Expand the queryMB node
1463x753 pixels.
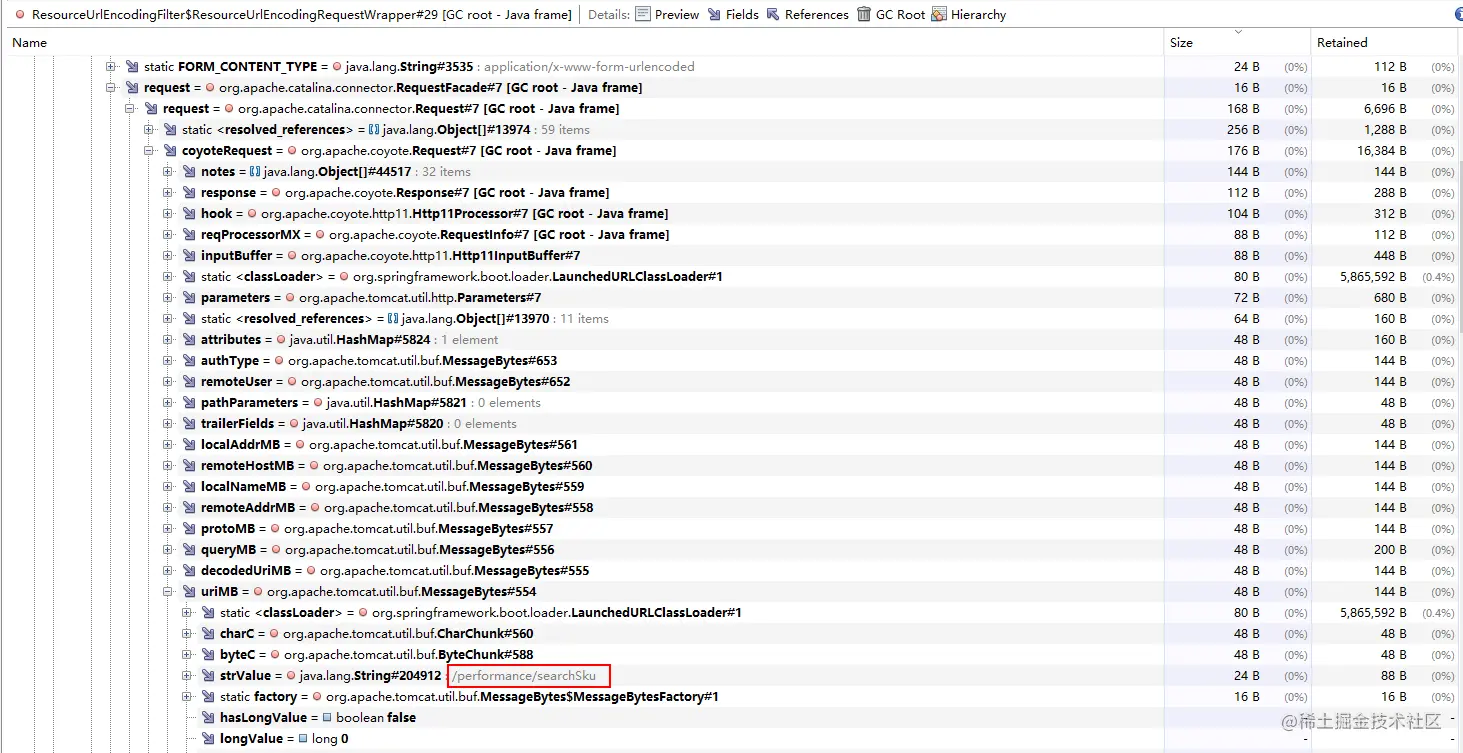click(x=167, y=550)
